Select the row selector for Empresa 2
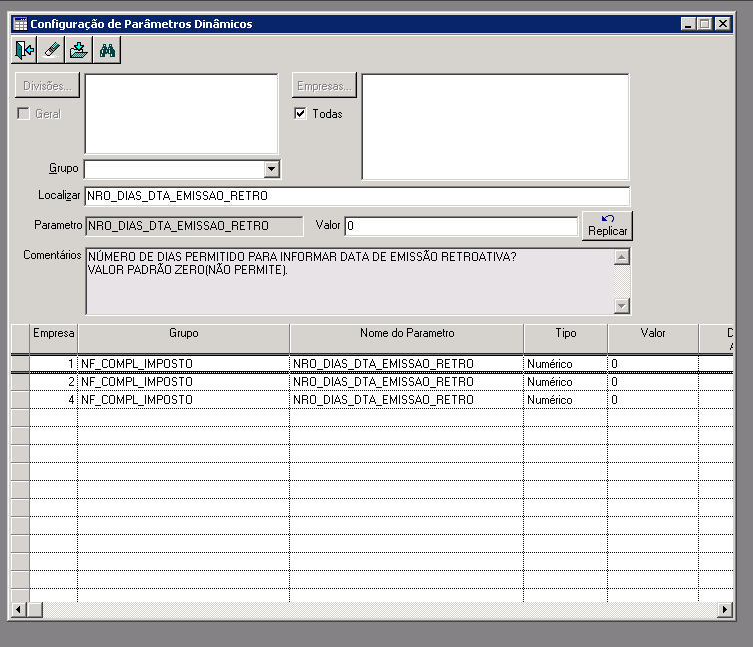This screenshot has height=647, width=753. pos(20,382)
